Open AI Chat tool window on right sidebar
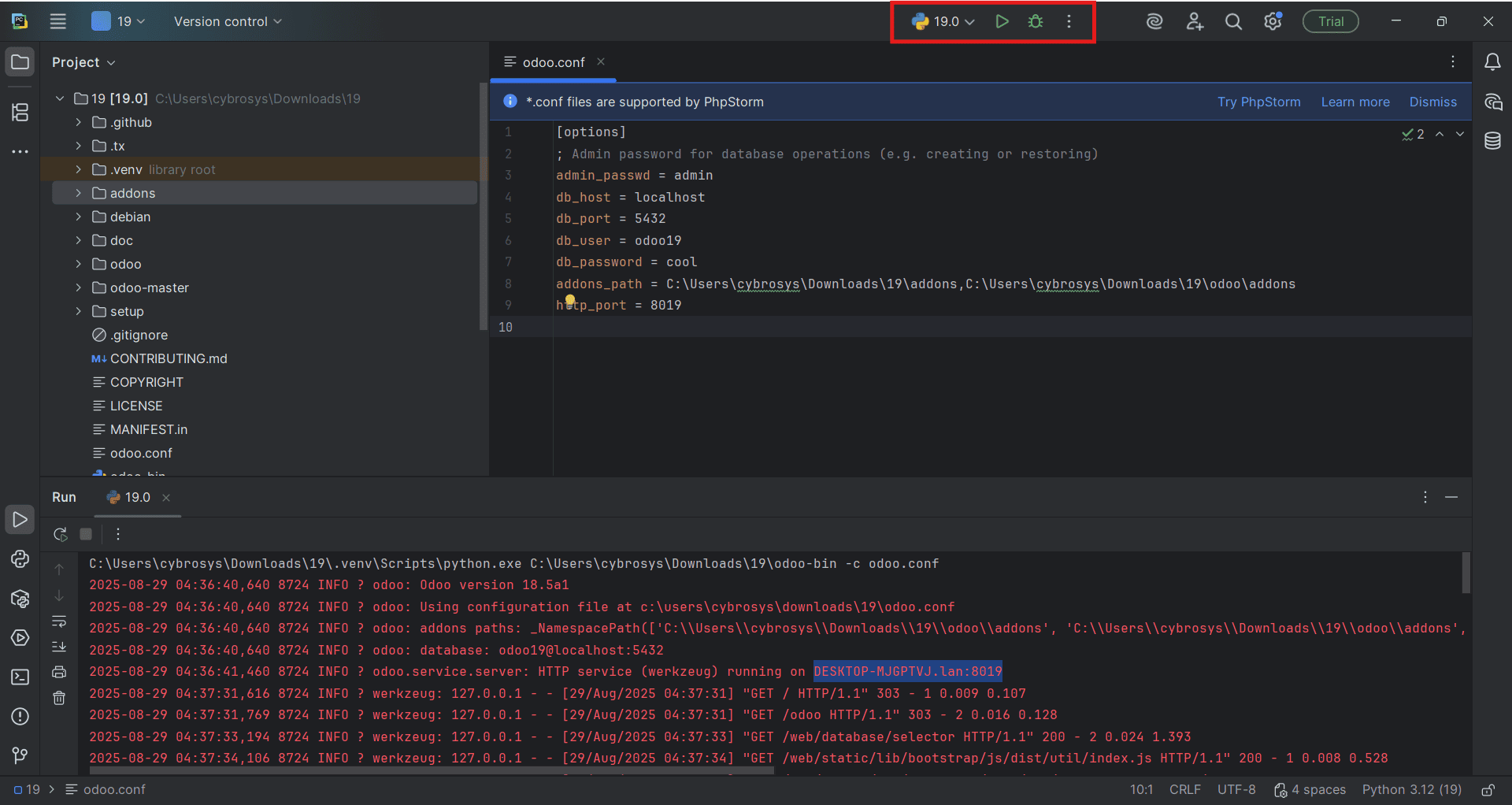This screenshot has height=805, width=1512. click(x=1492, y=102)
